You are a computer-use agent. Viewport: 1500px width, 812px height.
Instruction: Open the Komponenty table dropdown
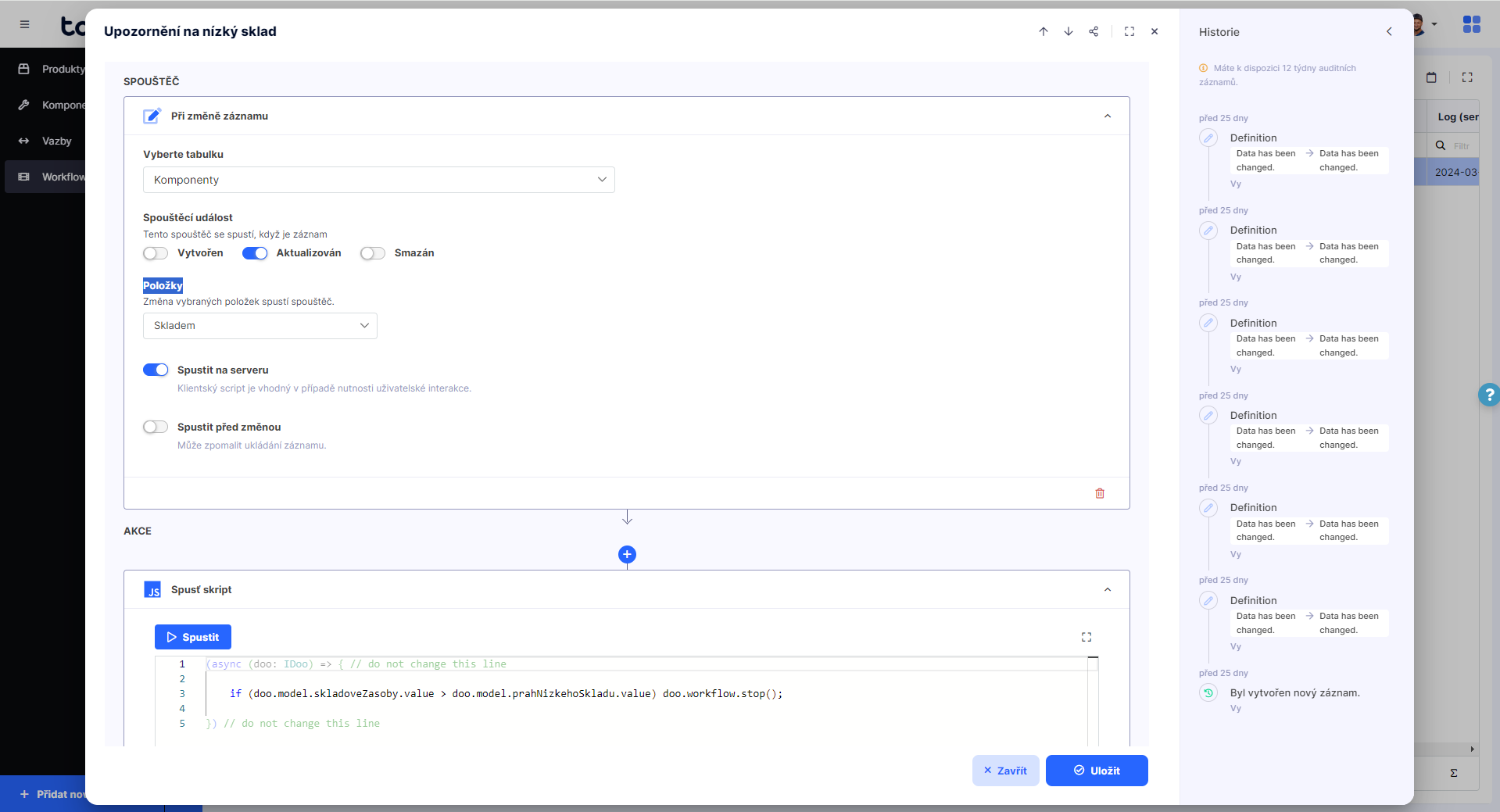378,180
